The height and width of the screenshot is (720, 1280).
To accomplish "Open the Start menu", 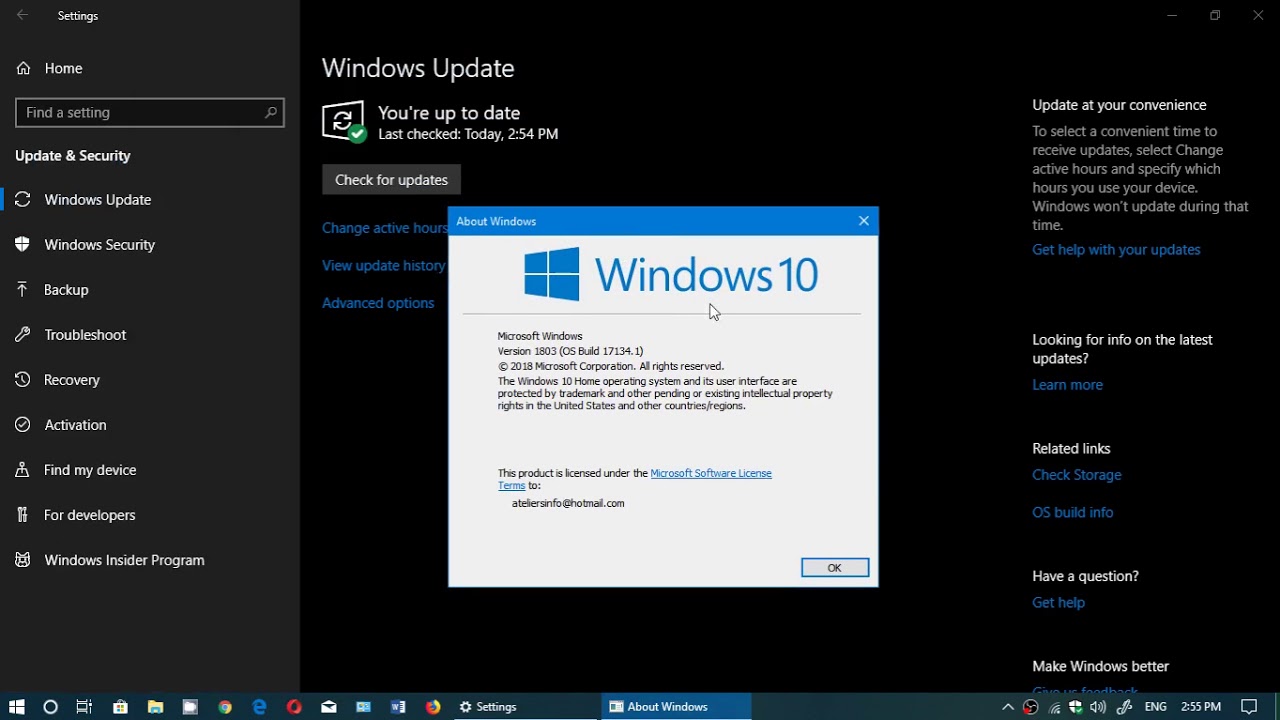I will 16,707.
